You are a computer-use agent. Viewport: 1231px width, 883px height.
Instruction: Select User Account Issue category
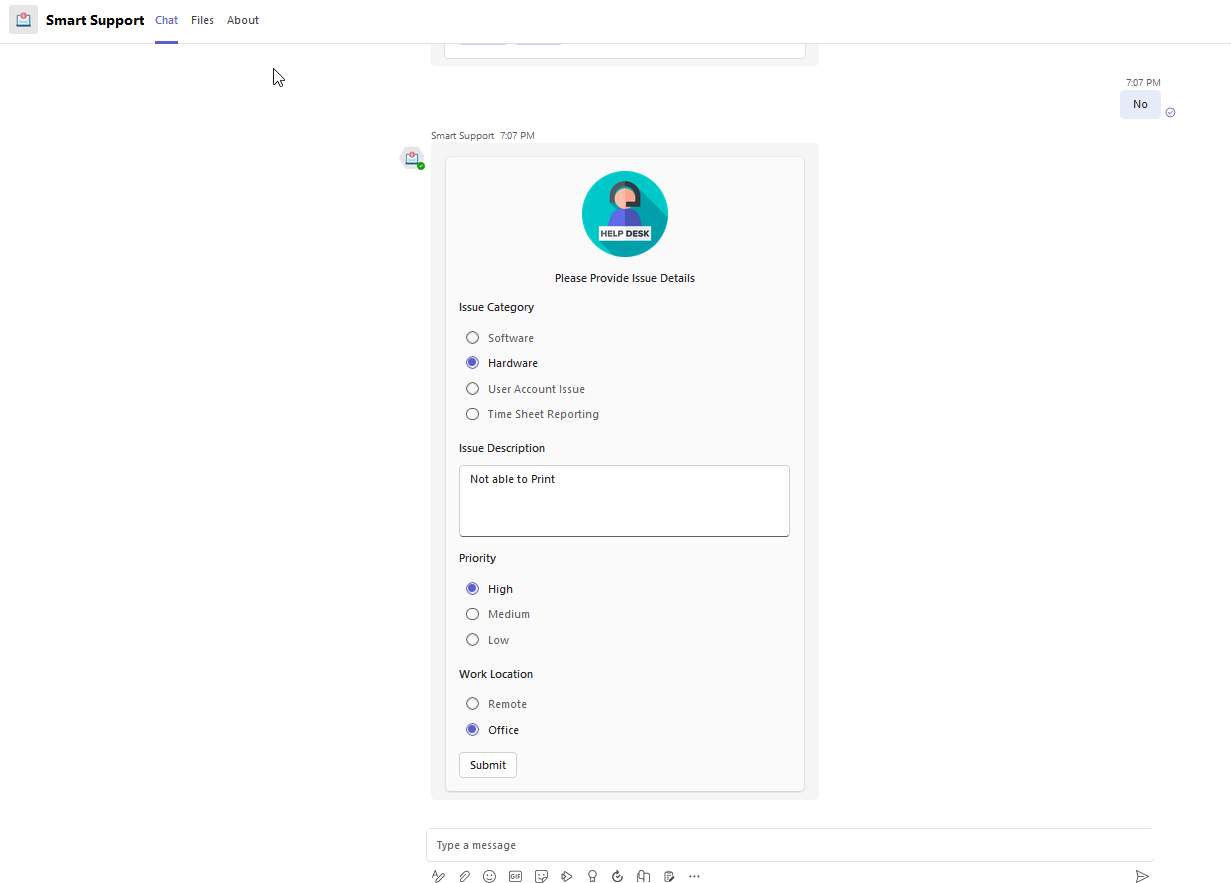coord(472,388)
